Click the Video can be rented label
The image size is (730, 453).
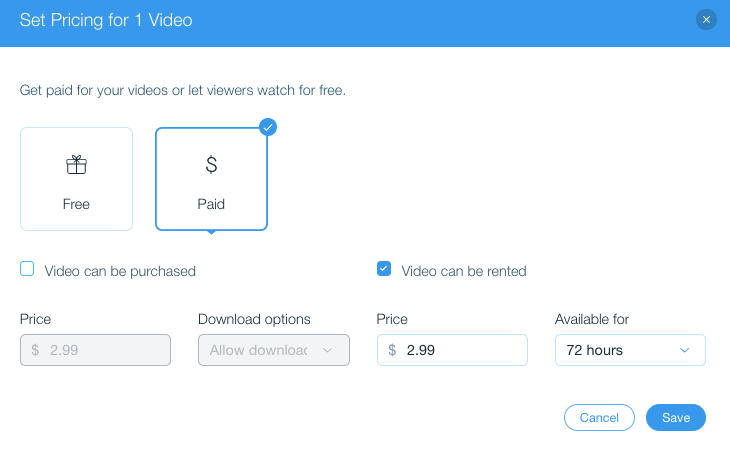pos(464,271)
